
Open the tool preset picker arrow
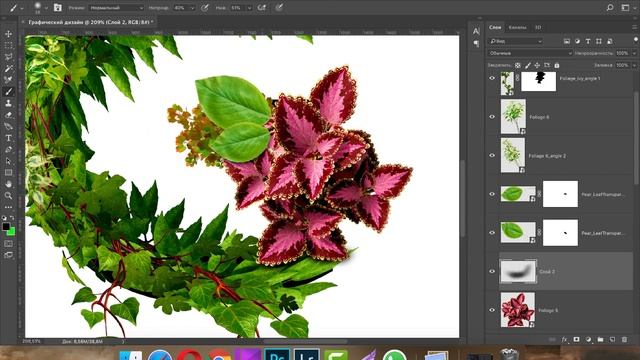tap(22, 8)
